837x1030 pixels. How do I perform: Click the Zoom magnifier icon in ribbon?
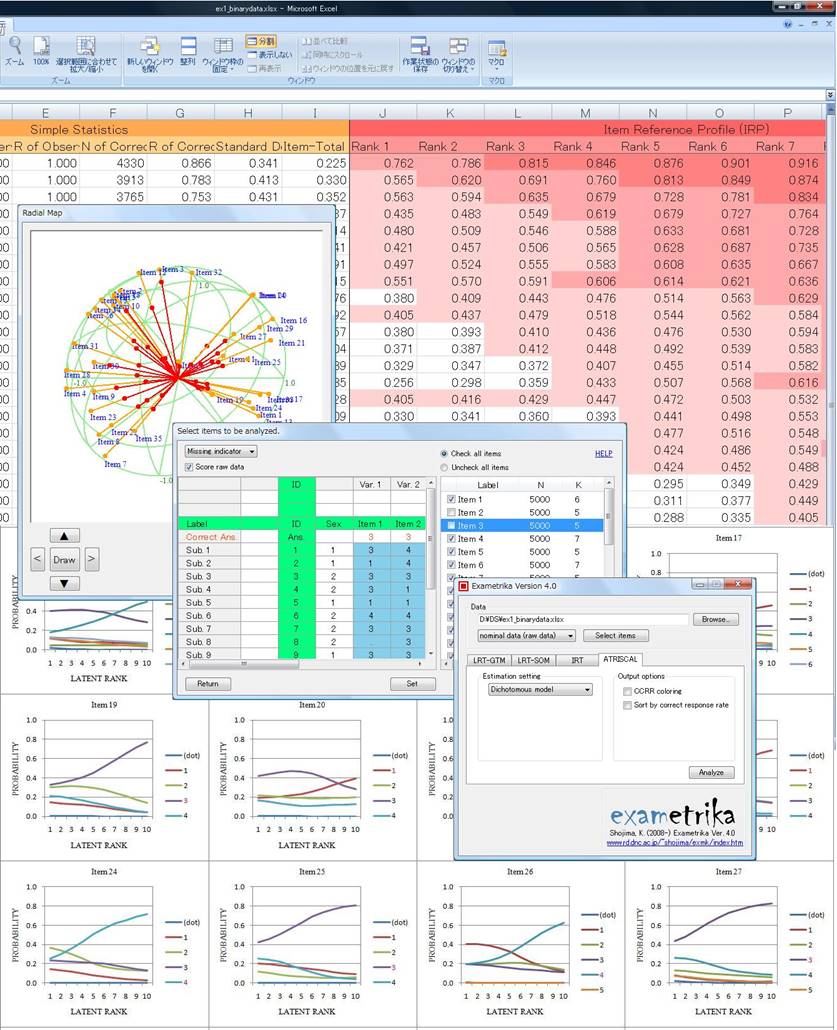point(15,47)
